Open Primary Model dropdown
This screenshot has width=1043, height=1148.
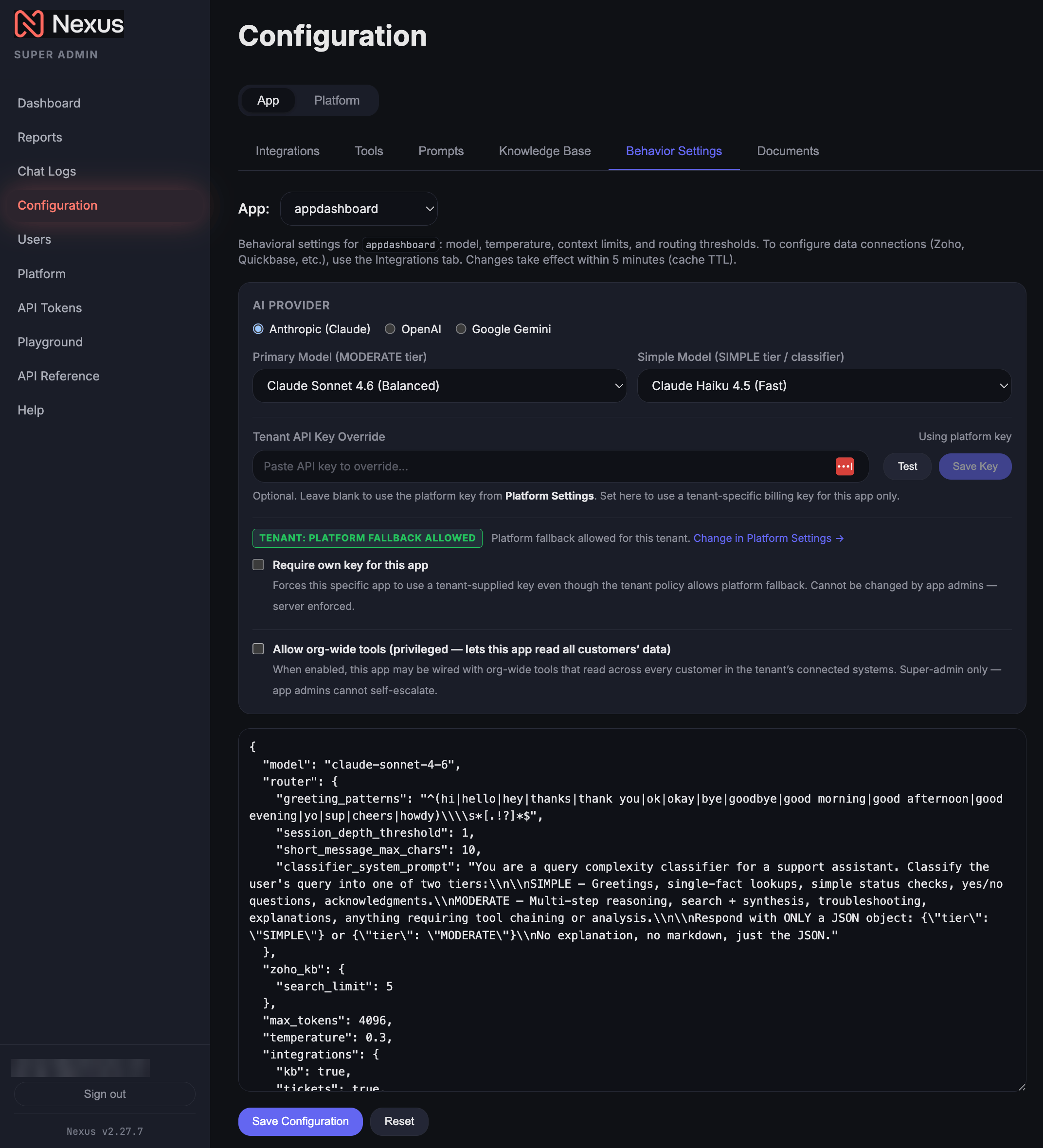439,386
